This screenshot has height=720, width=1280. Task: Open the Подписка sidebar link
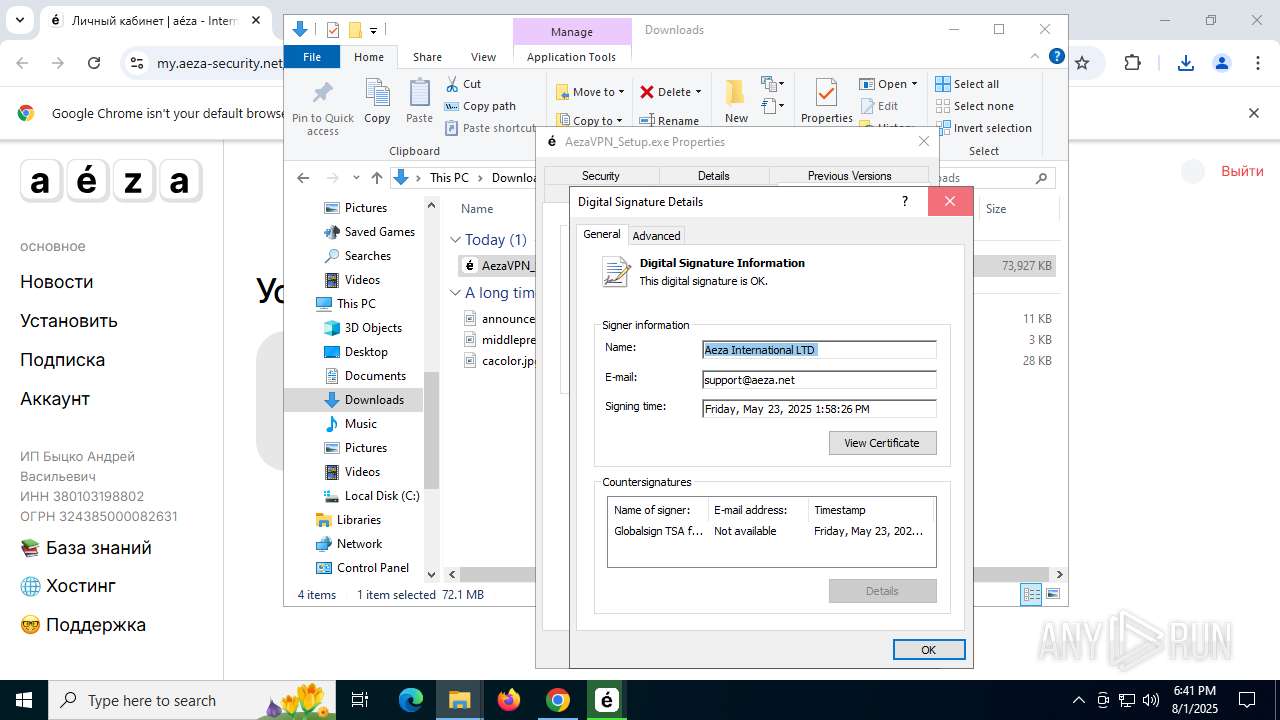click(x=62, y=360)
